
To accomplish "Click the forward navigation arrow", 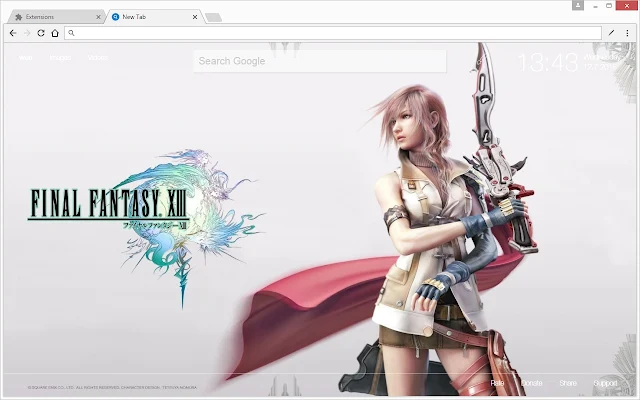I will pos(27,33).
